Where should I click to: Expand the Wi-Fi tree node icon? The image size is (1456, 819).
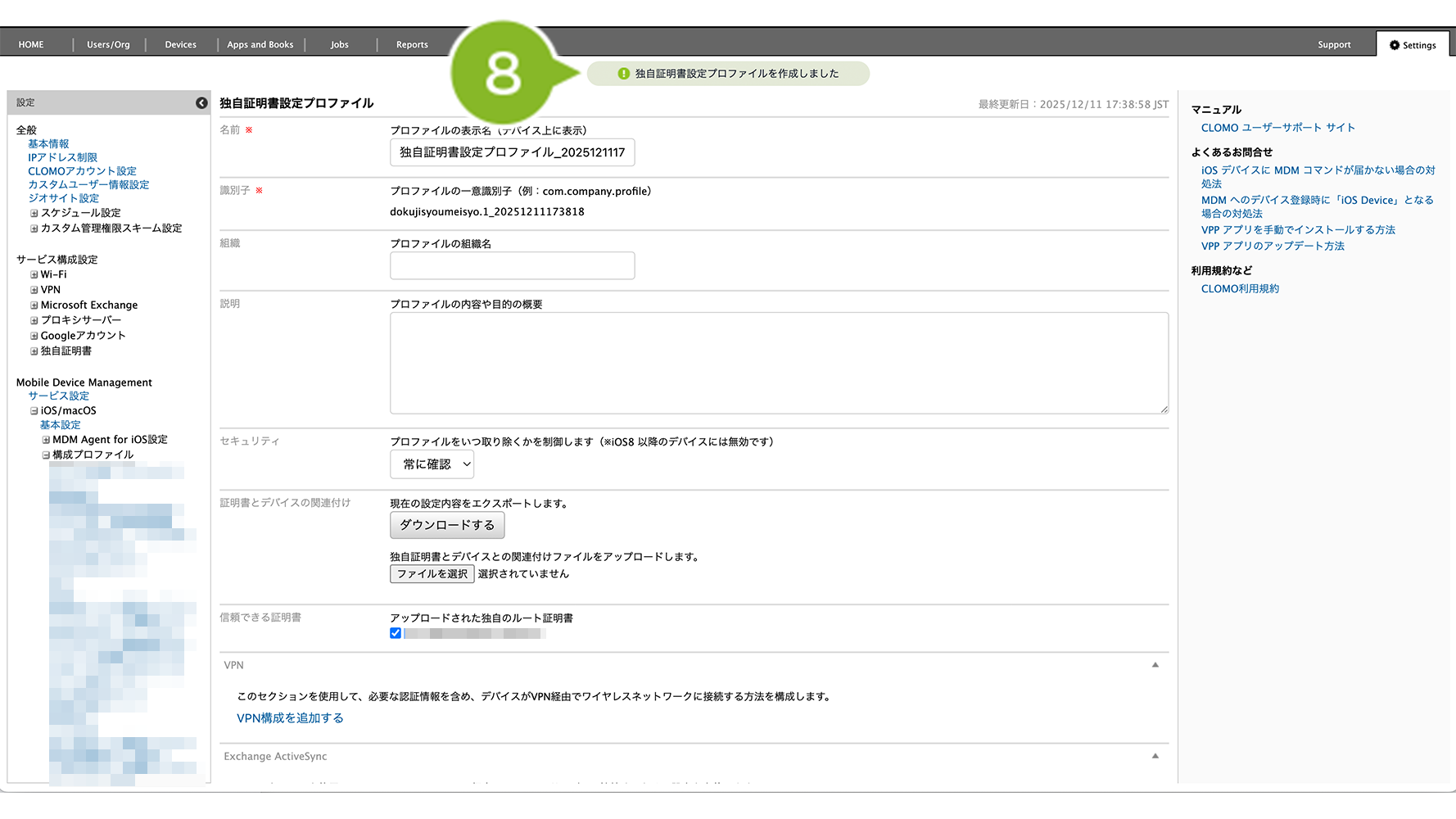(34, 275)
